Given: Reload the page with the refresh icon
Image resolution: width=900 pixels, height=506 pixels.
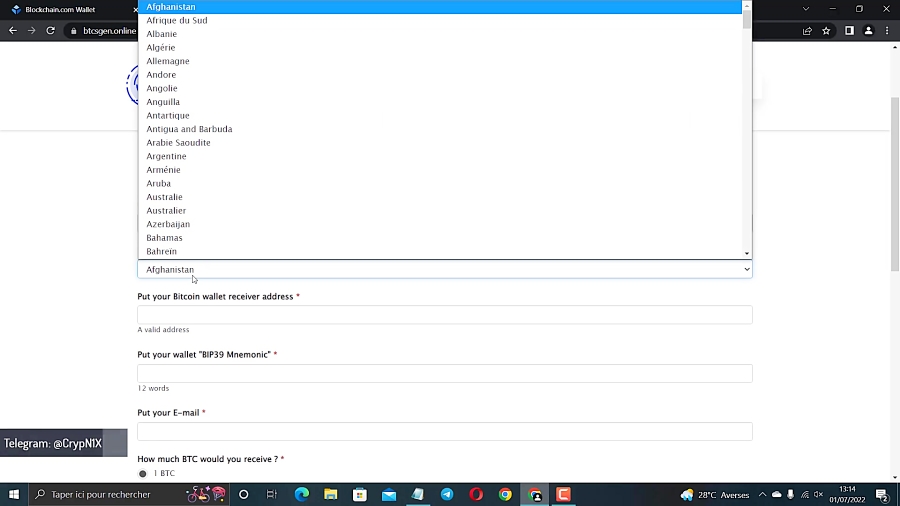Looking at the screenshot, I should tap(50, 31).
